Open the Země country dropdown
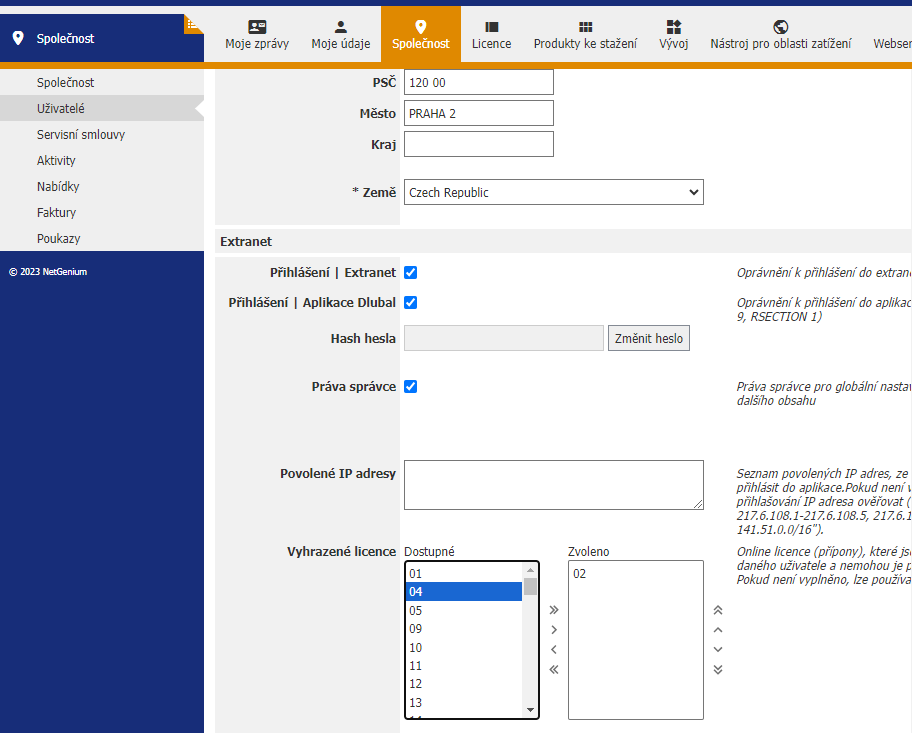The width and height of the screenshot is (912, 733). click(554, 192)
